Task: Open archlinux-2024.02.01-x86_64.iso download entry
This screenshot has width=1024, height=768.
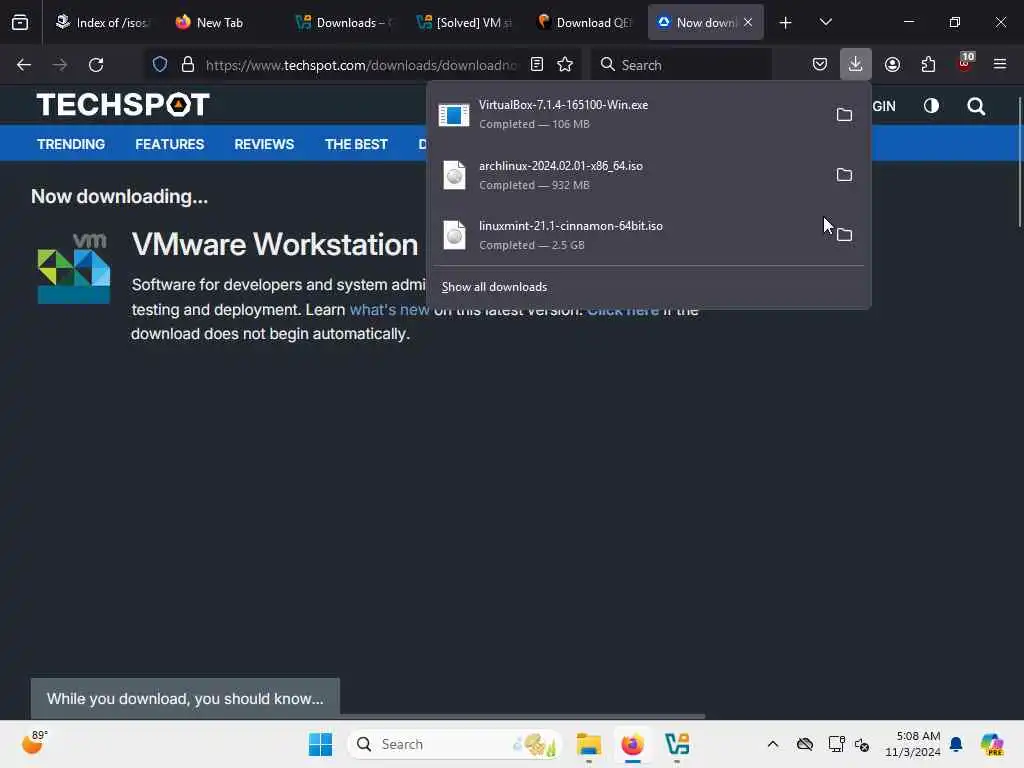Action: coord(627,175)
